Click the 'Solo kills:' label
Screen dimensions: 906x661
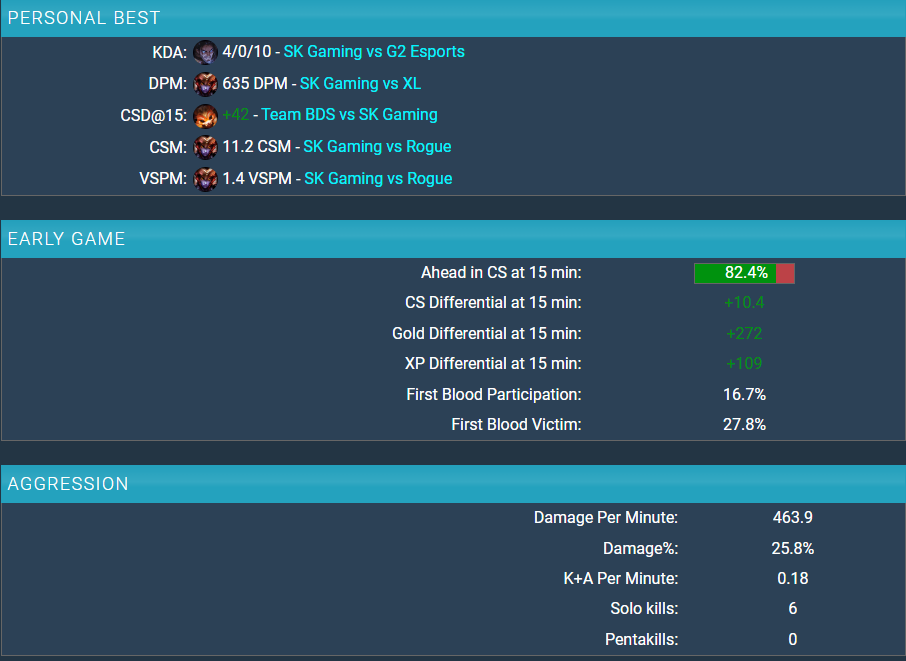[x=644, y=608]
